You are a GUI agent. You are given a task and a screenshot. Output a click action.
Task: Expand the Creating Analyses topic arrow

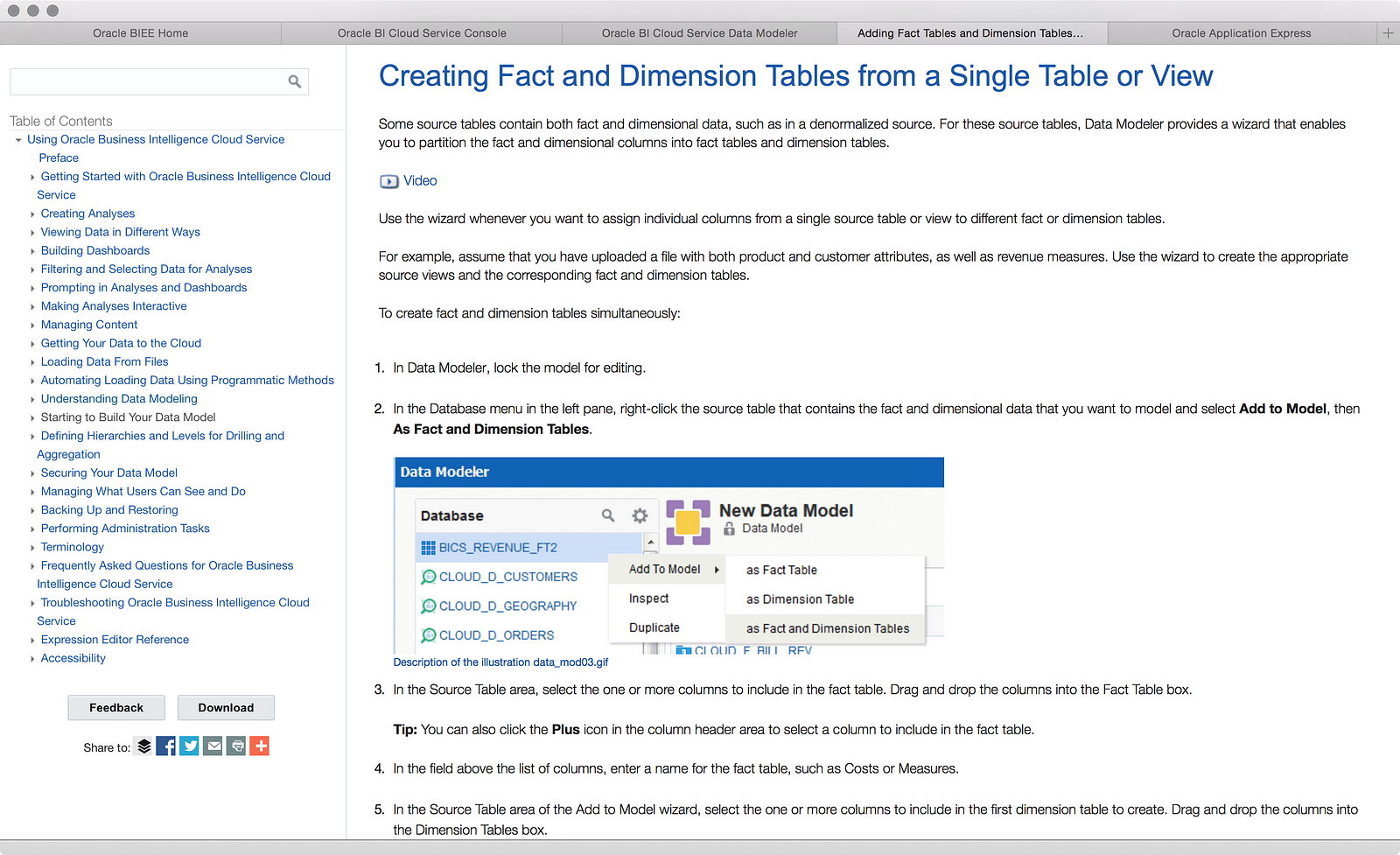32,214
